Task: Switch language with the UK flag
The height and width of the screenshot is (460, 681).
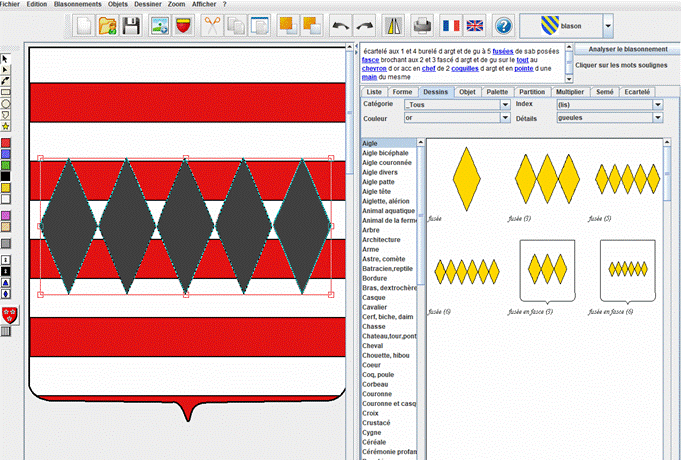Action: [474, 25]
